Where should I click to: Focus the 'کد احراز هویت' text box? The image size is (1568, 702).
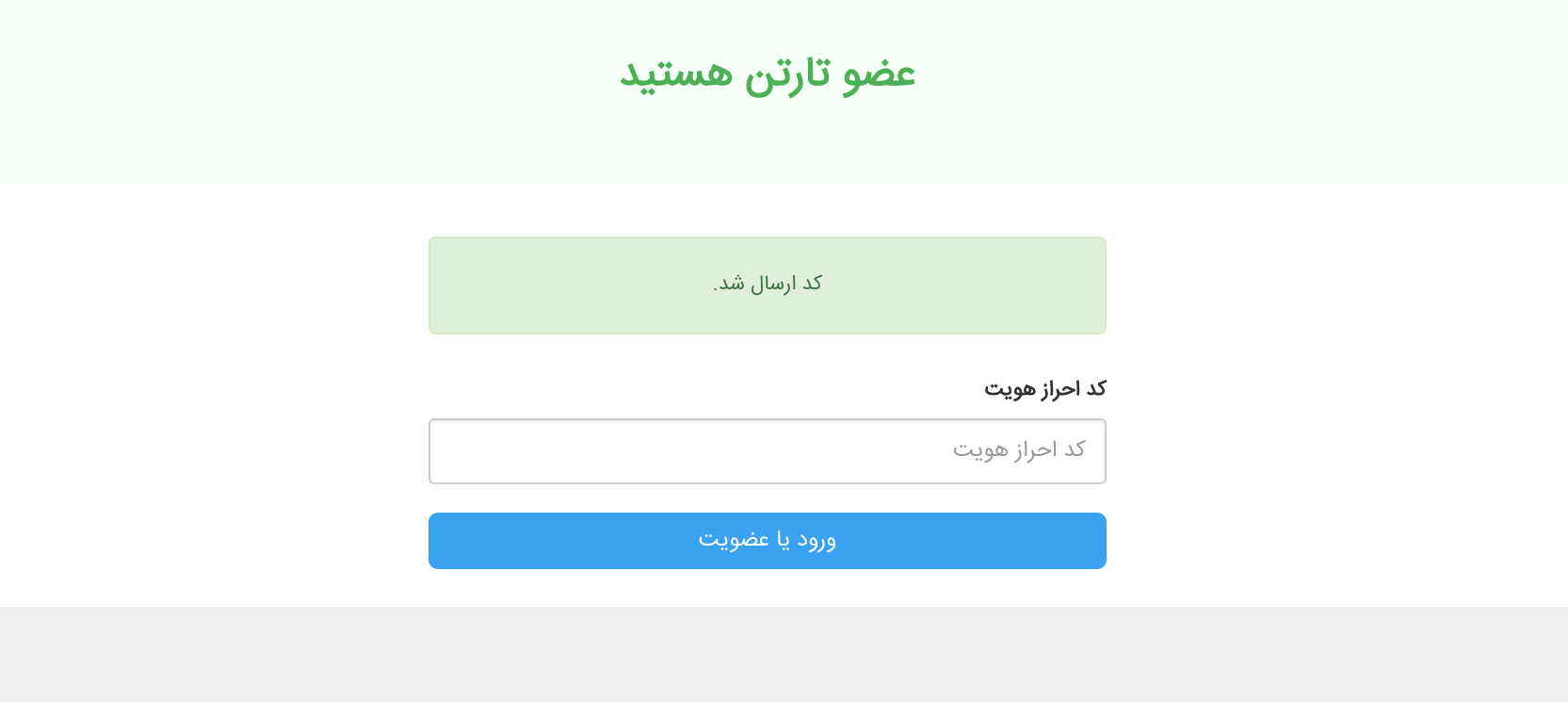point(767,451)
